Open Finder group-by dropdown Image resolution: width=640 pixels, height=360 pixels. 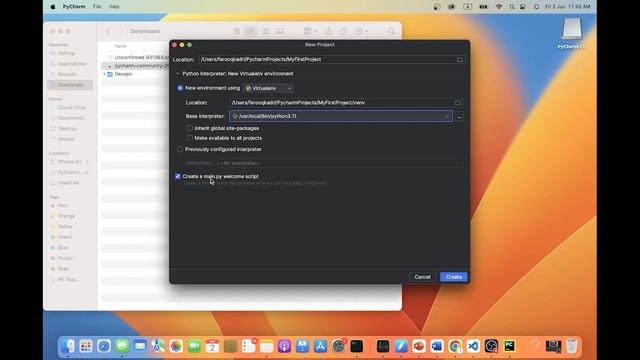pos(311,31)
